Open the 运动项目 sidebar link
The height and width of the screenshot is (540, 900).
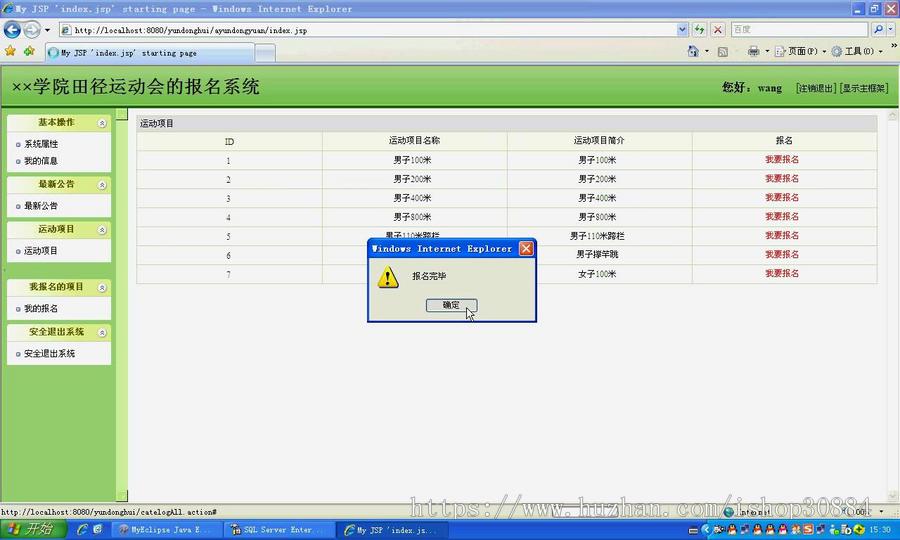[41, 251]
